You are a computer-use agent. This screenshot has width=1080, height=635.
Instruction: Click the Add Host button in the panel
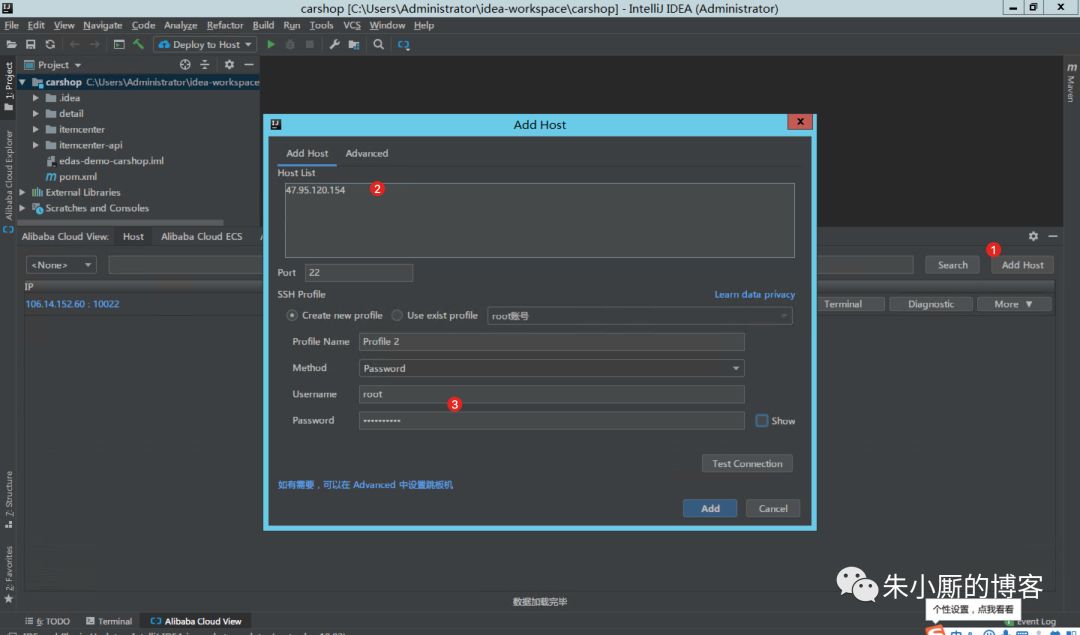1022,265
